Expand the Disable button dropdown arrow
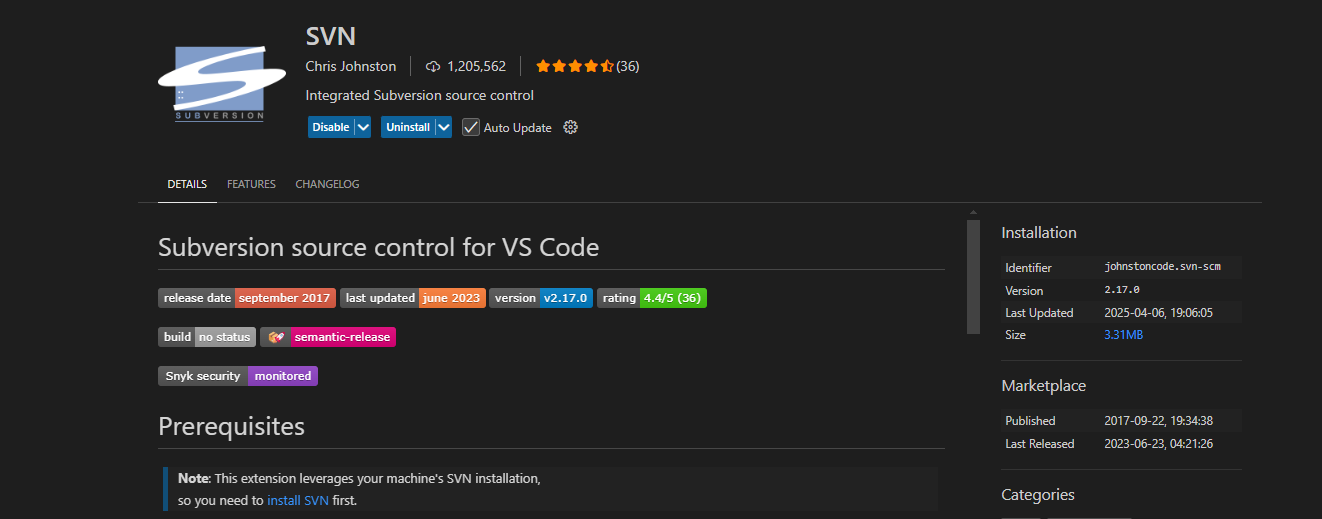 [x=363, y=127]
